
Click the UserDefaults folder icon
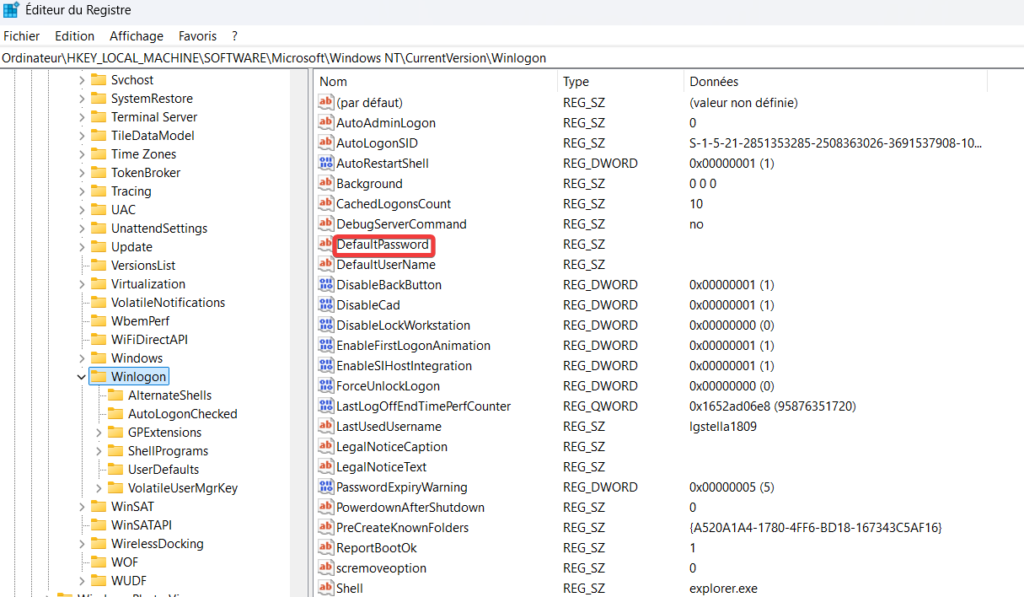[116, 469]
